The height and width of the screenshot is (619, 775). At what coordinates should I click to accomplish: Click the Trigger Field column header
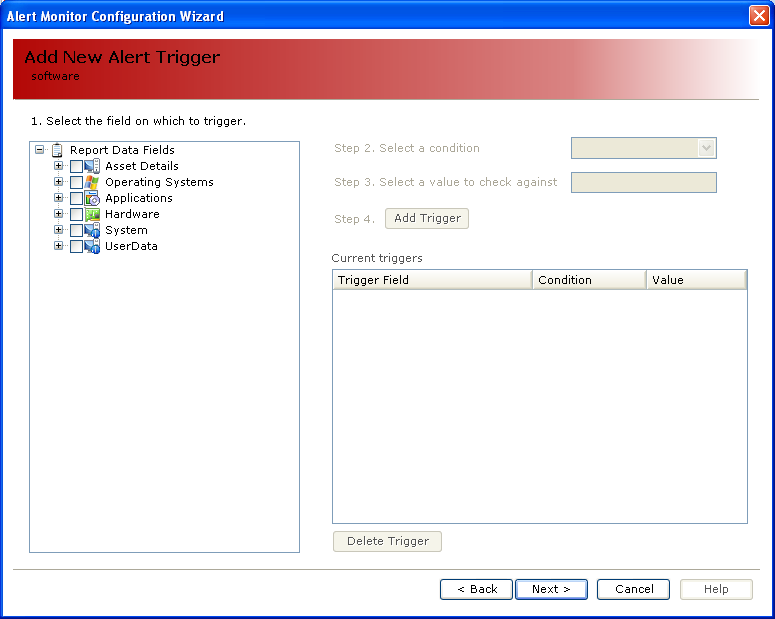[432, 280]
